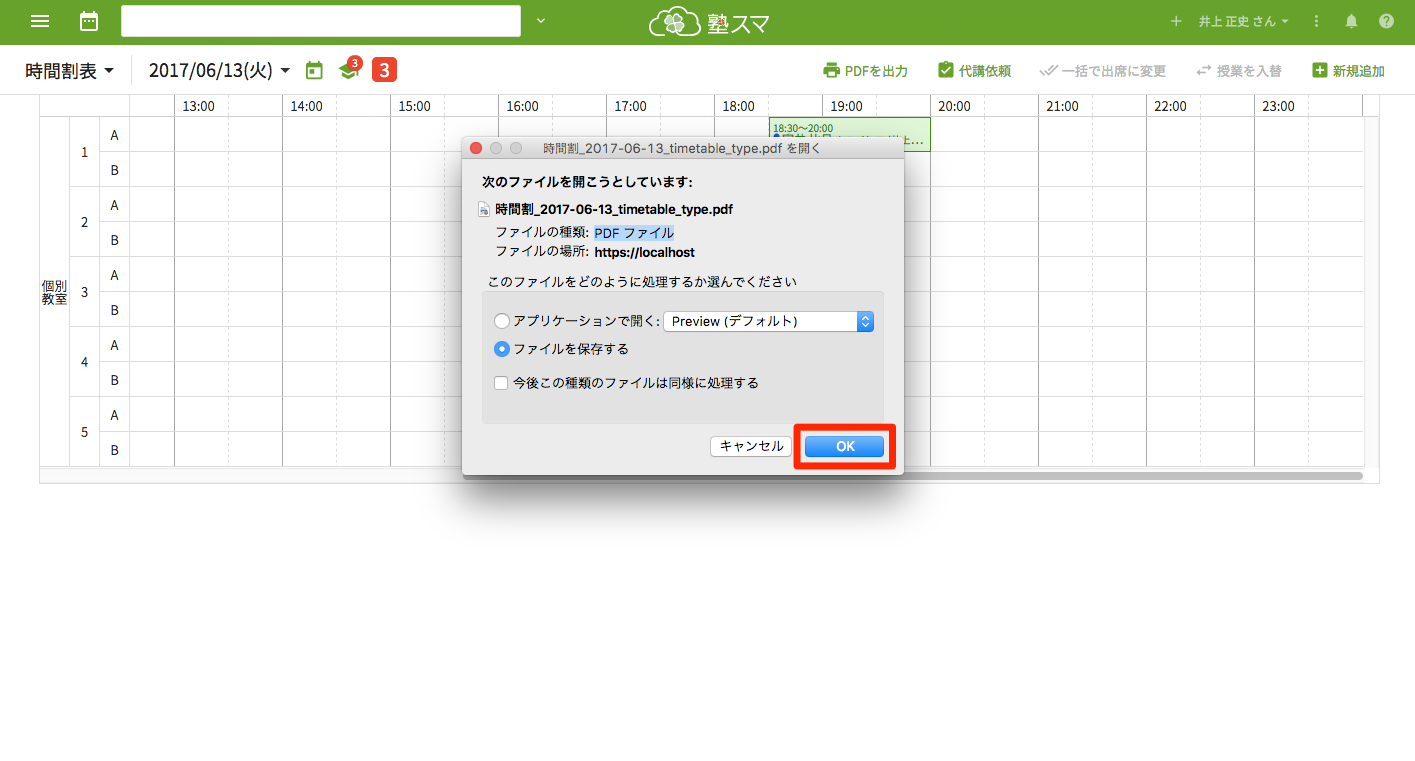Open the green date picker calendar icon
The image size is (1415, 761).
coord(314,70)
